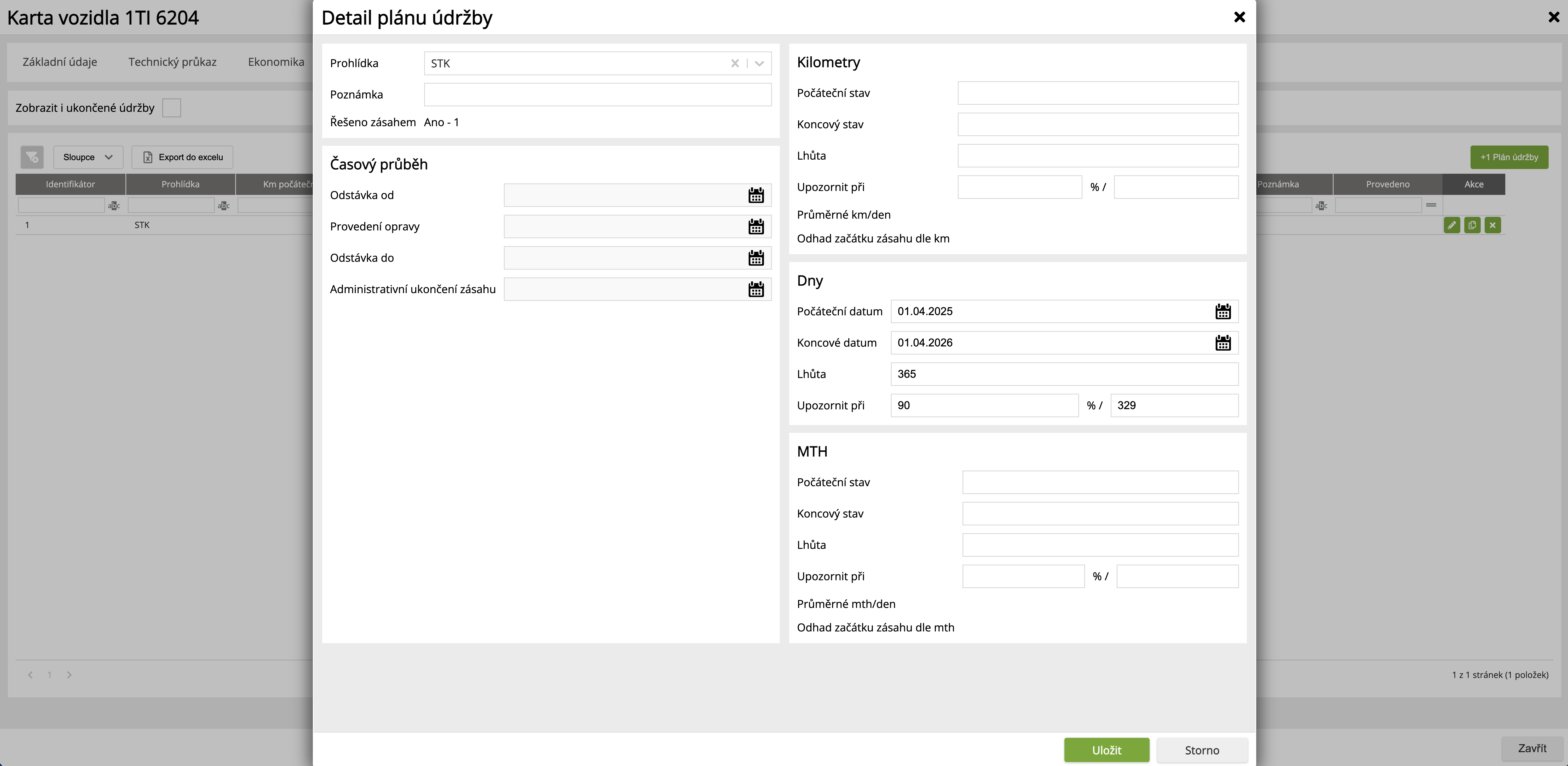Switch to Základní údaje tab
Viewport: 1568px width, 766px height.
(x=60, y=61)
